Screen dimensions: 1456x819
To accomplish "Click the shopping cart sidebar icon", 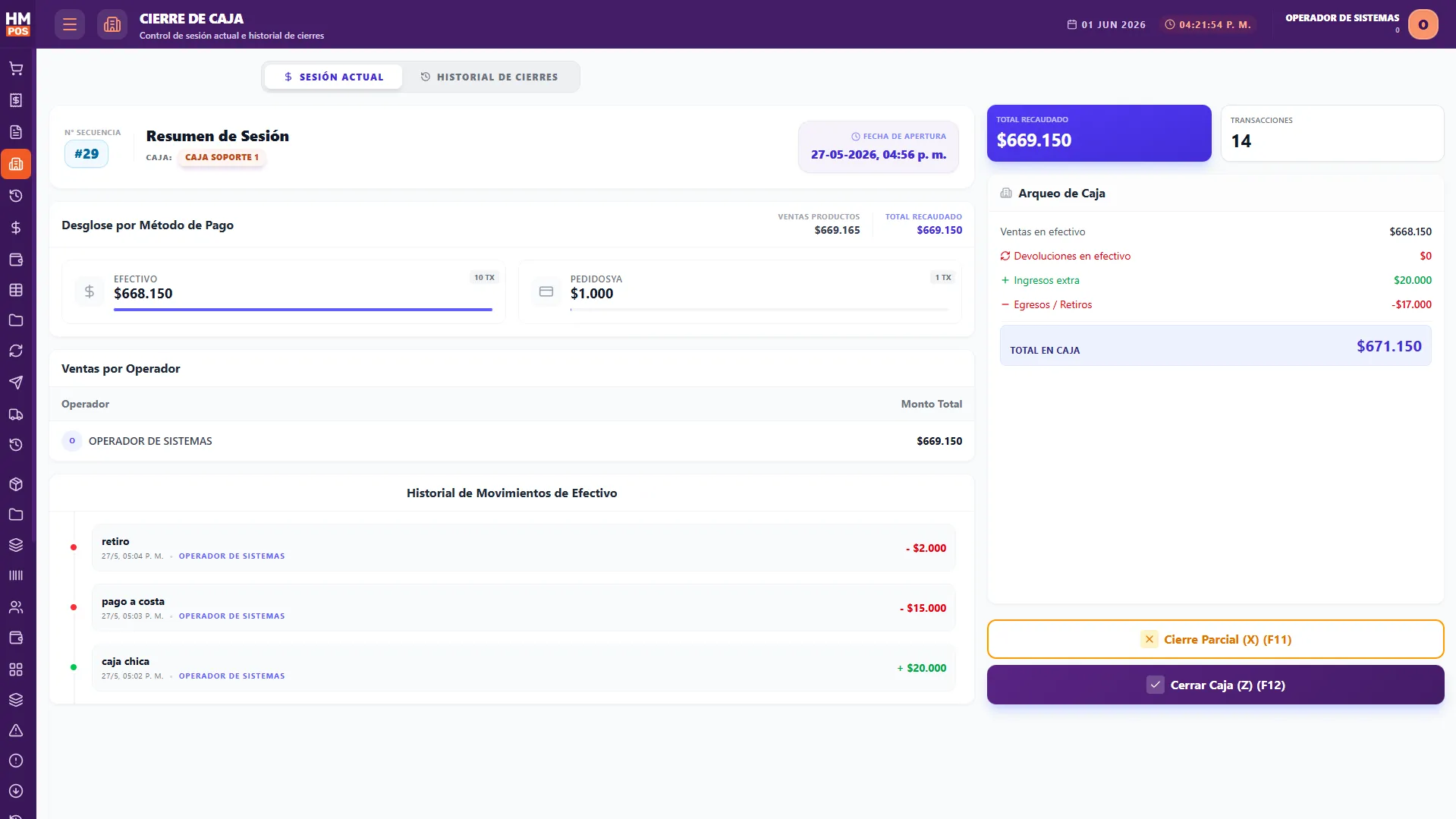I will (x=16, y=68).
